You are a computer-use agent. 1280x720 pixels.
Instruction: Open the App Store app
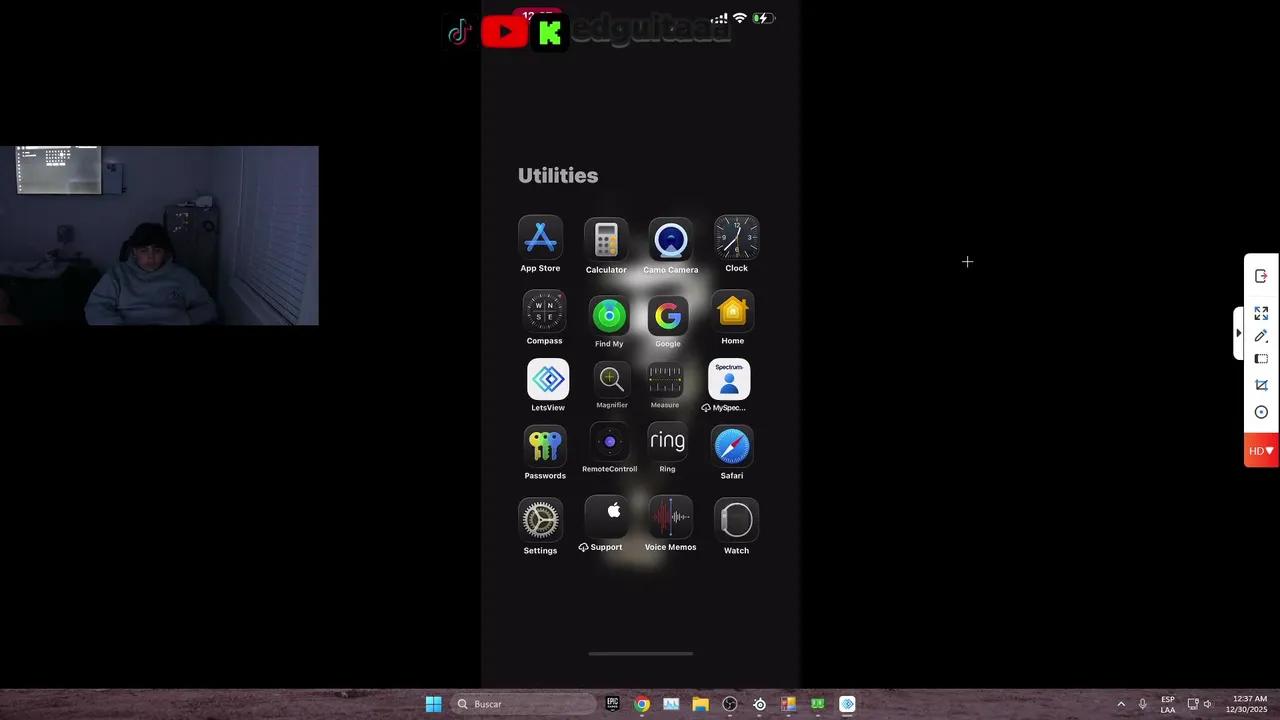click(x=540, y=238)
